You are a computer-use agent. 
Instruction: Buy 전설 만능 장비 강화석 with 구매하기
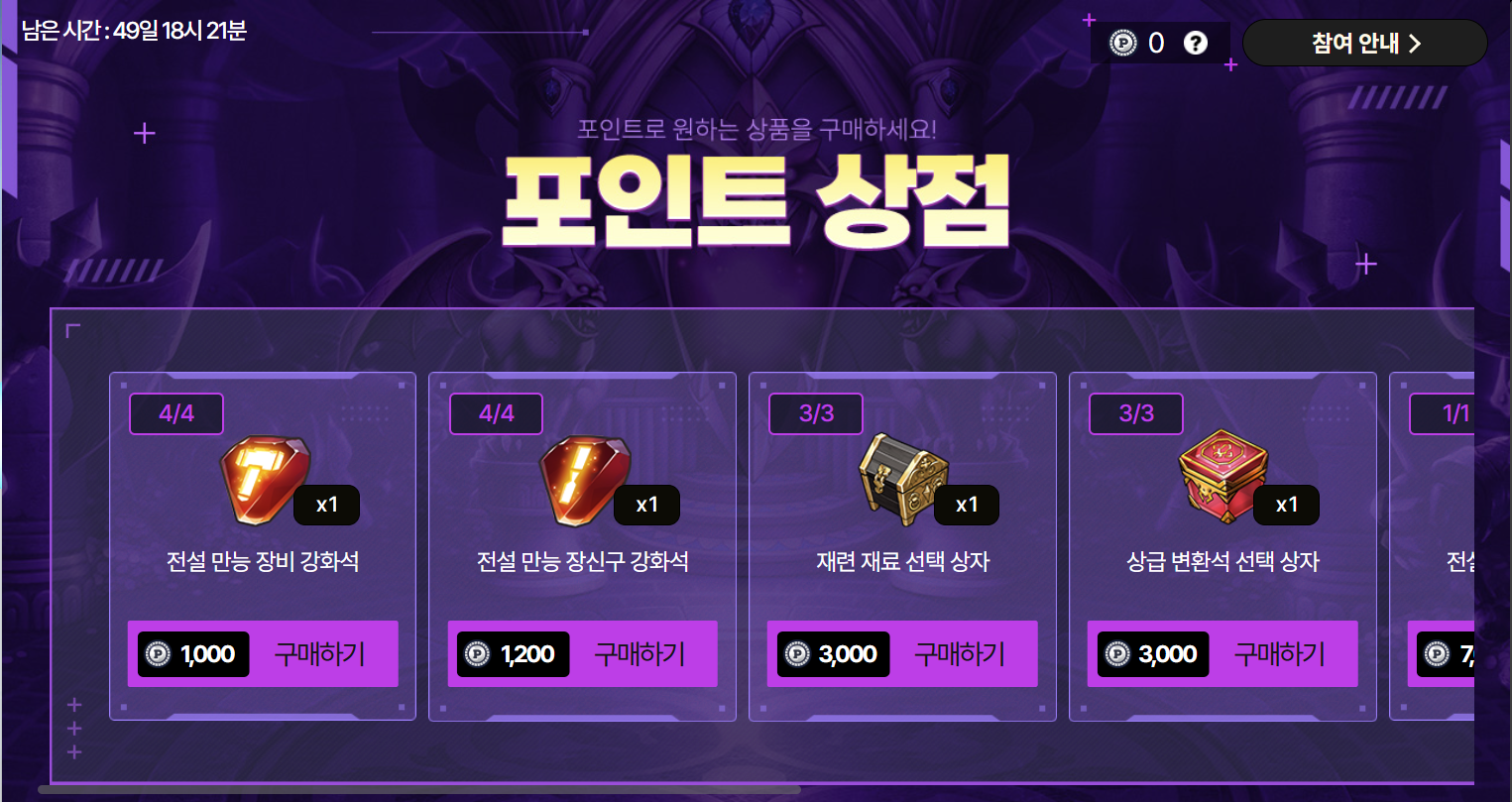click(320, 654)
